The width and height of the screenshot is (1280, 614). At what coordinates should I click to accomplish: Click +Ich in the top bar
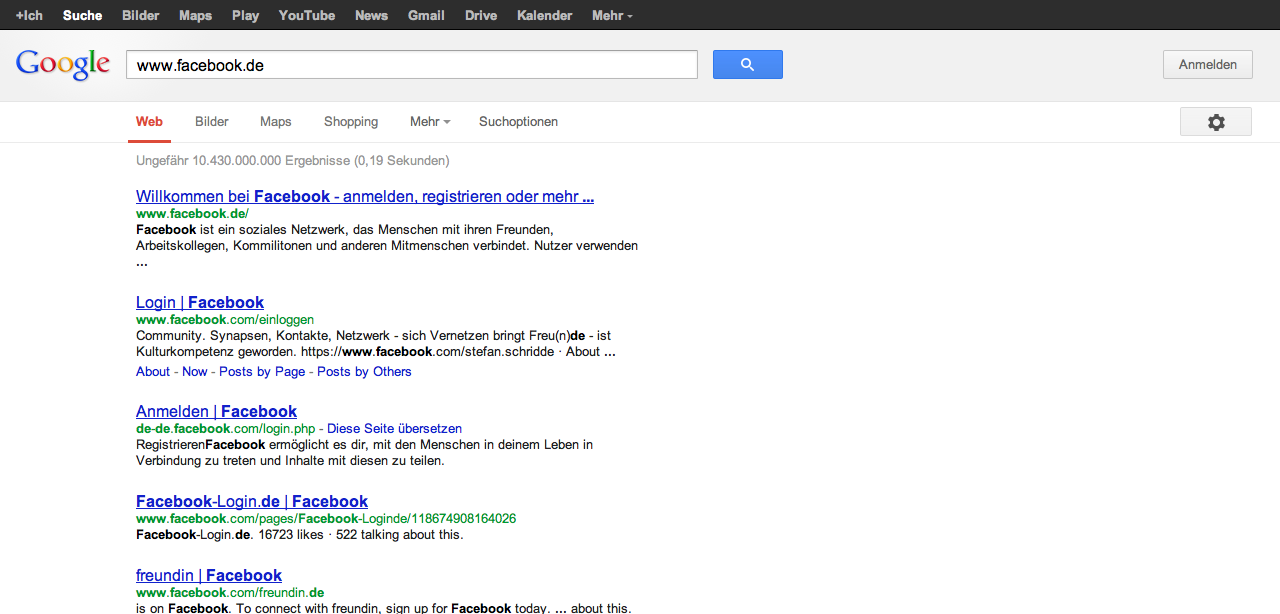coord(29,15)
